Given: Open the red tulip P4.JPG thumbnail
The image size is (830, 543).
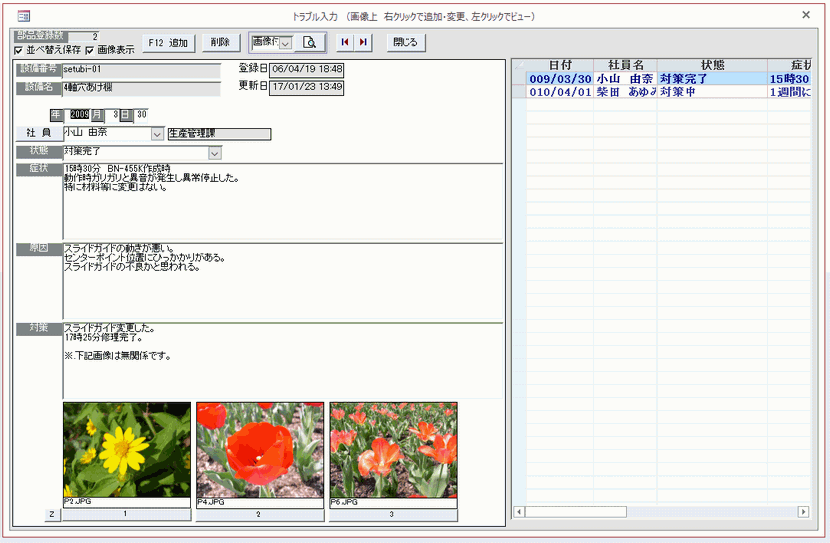Looking at the screenshot, I should point(260,450).
